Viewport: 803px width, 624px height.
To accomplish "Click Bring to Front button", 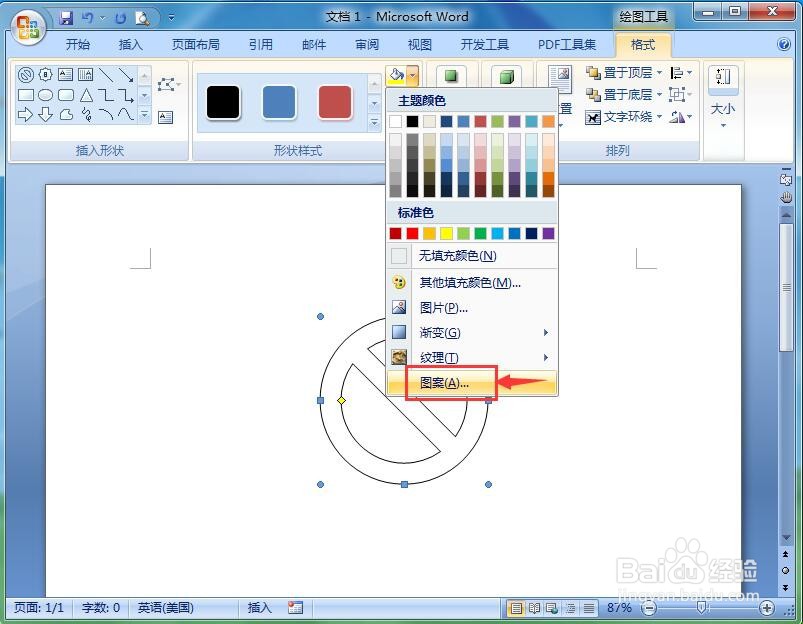I will tap(619, 73).
